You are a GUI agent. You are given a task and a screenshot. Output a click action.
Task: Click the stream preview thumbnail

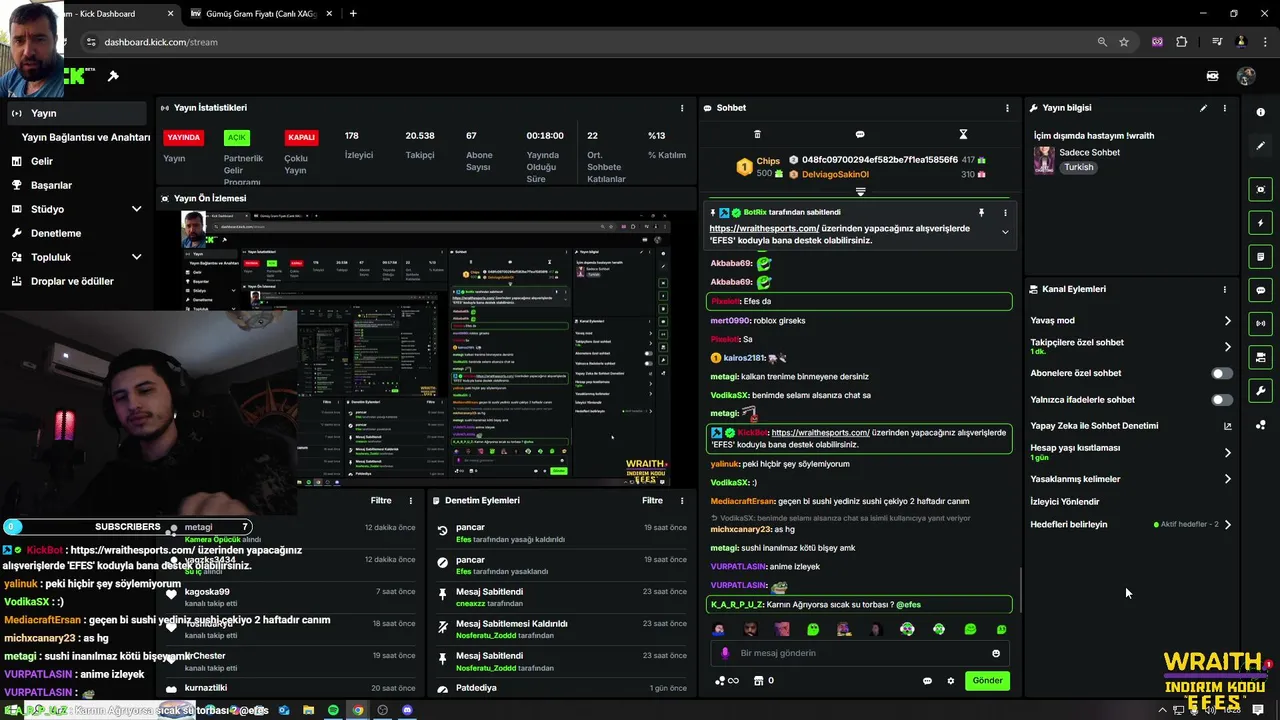point(427,347)
